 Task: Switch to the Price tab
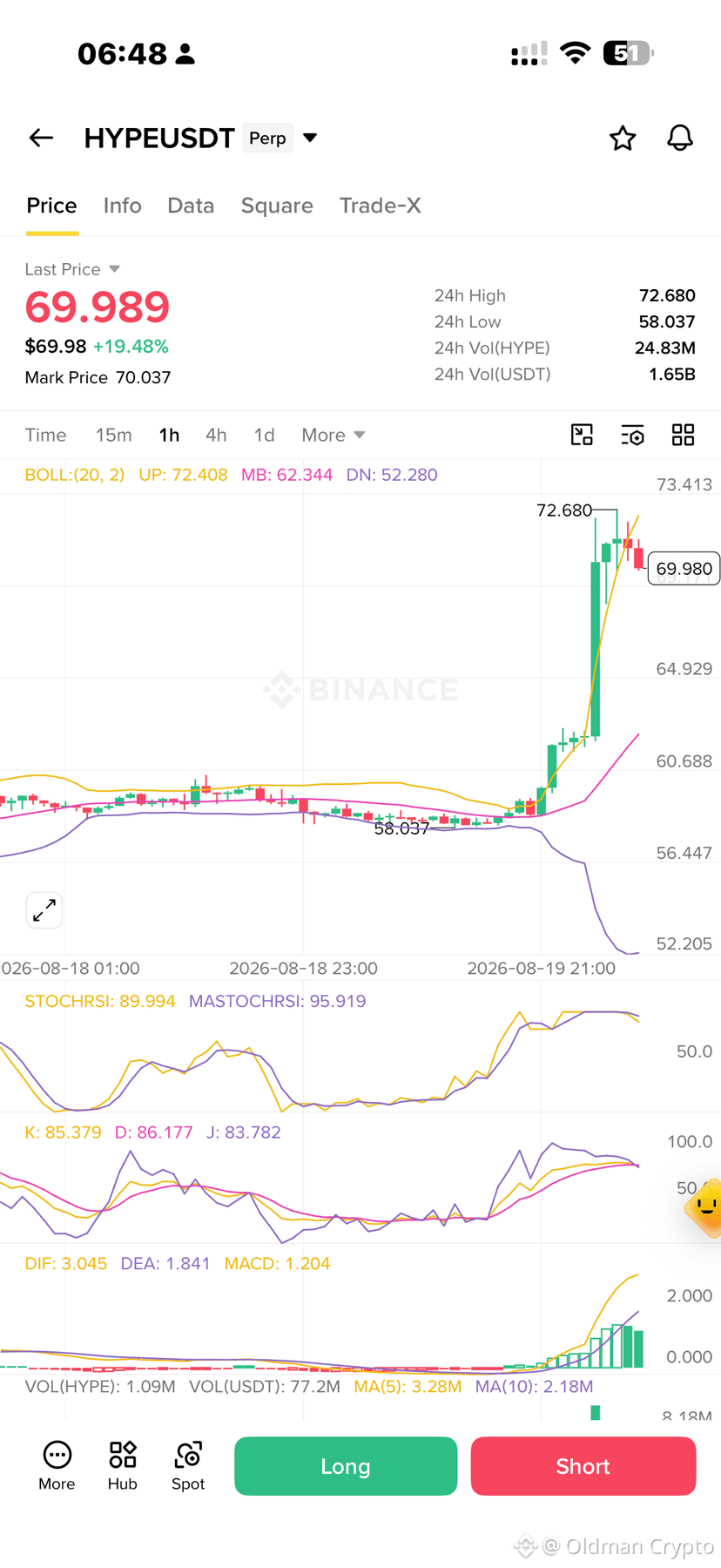click(x=52, y=206)
